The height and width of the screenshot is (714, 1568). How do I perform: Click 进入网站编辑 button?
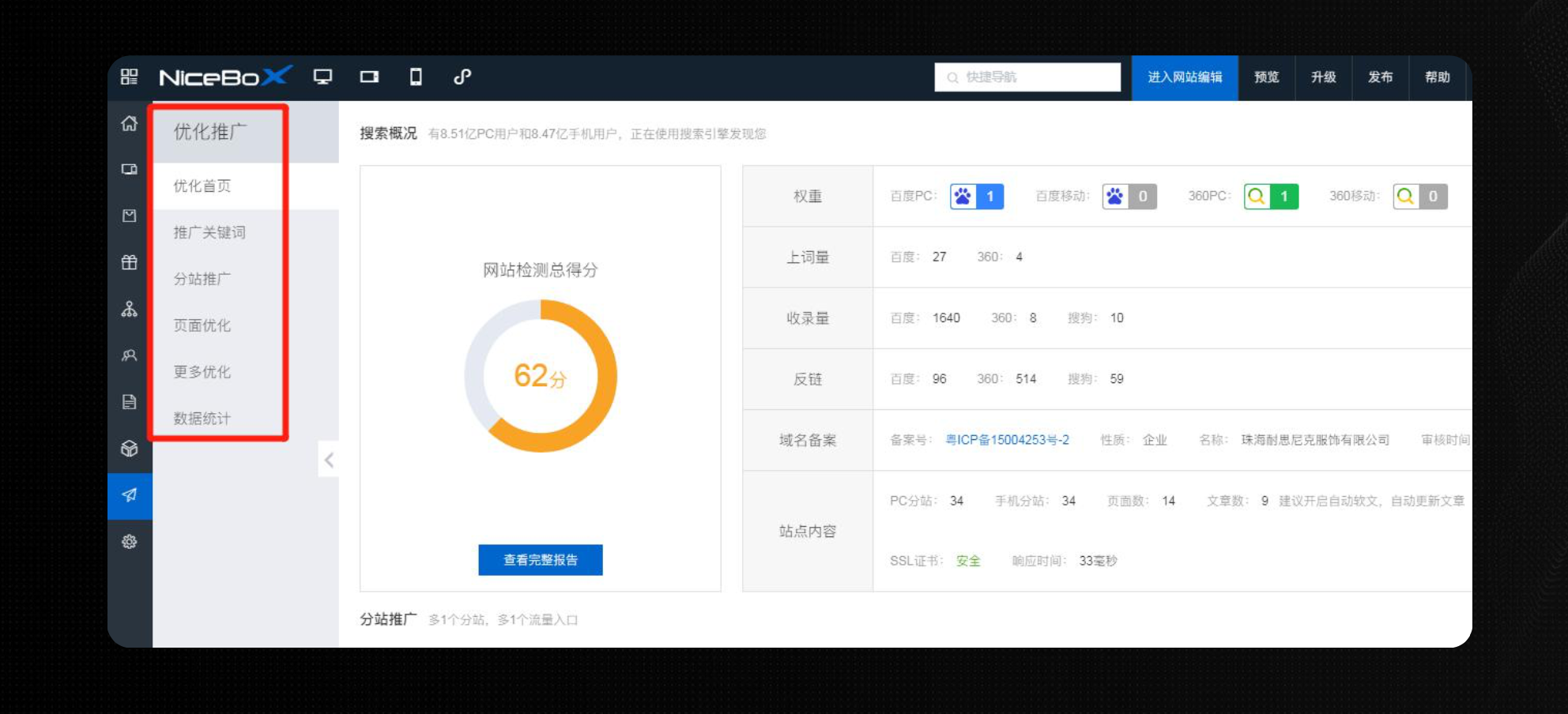point(1185,77)
